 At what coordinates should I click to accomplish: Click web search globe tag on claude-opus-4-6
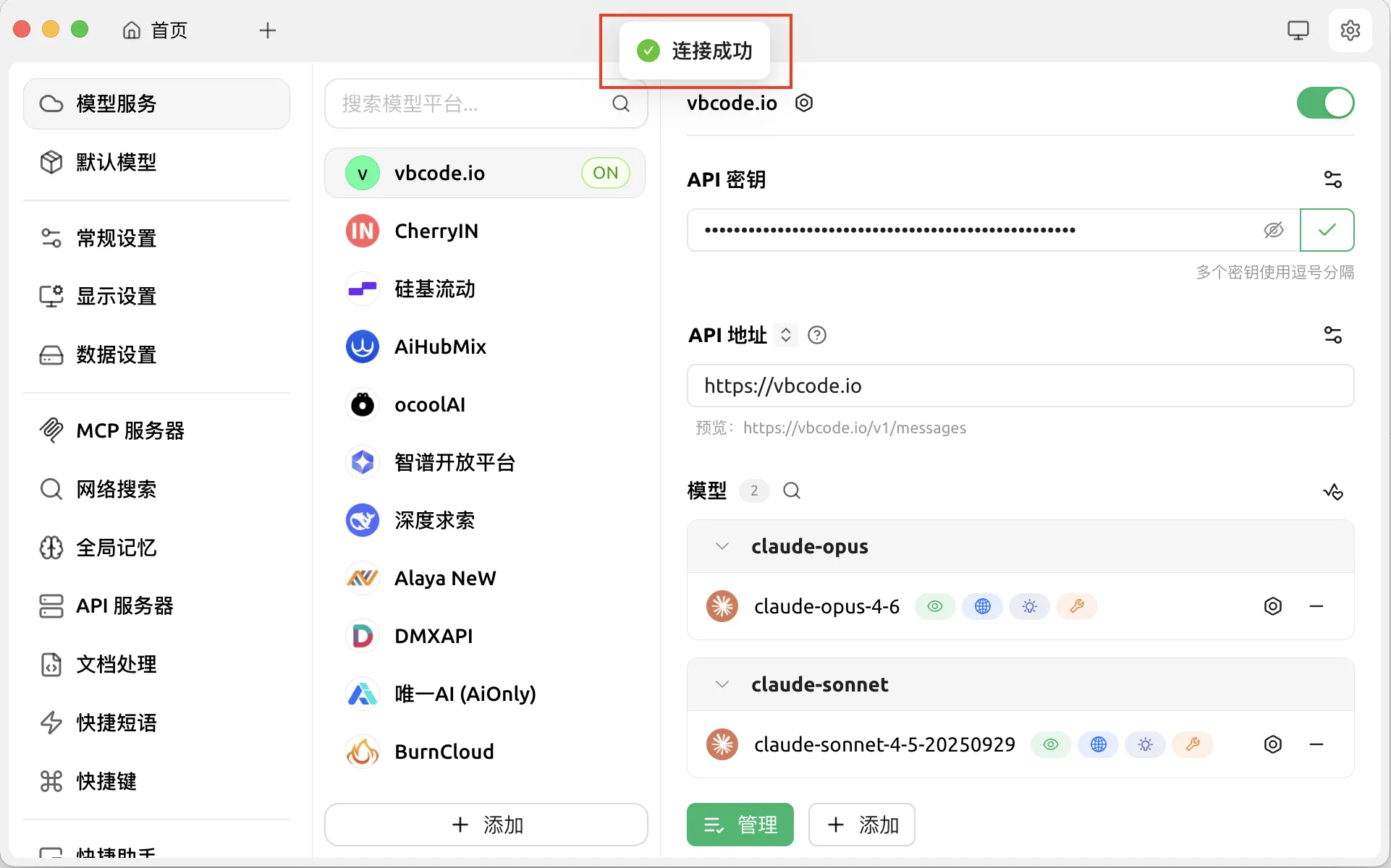point(982,606)
